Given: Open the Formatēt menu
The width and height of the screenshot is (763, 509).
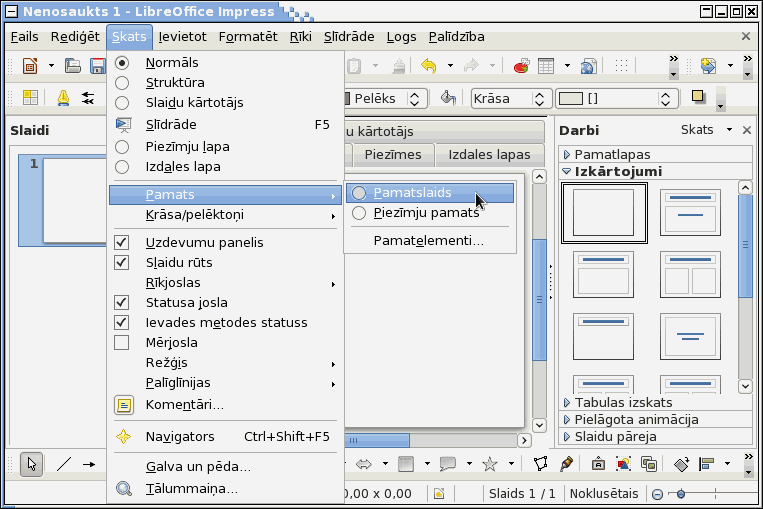Looking at the screenshot, I should [x=248, y=37].
